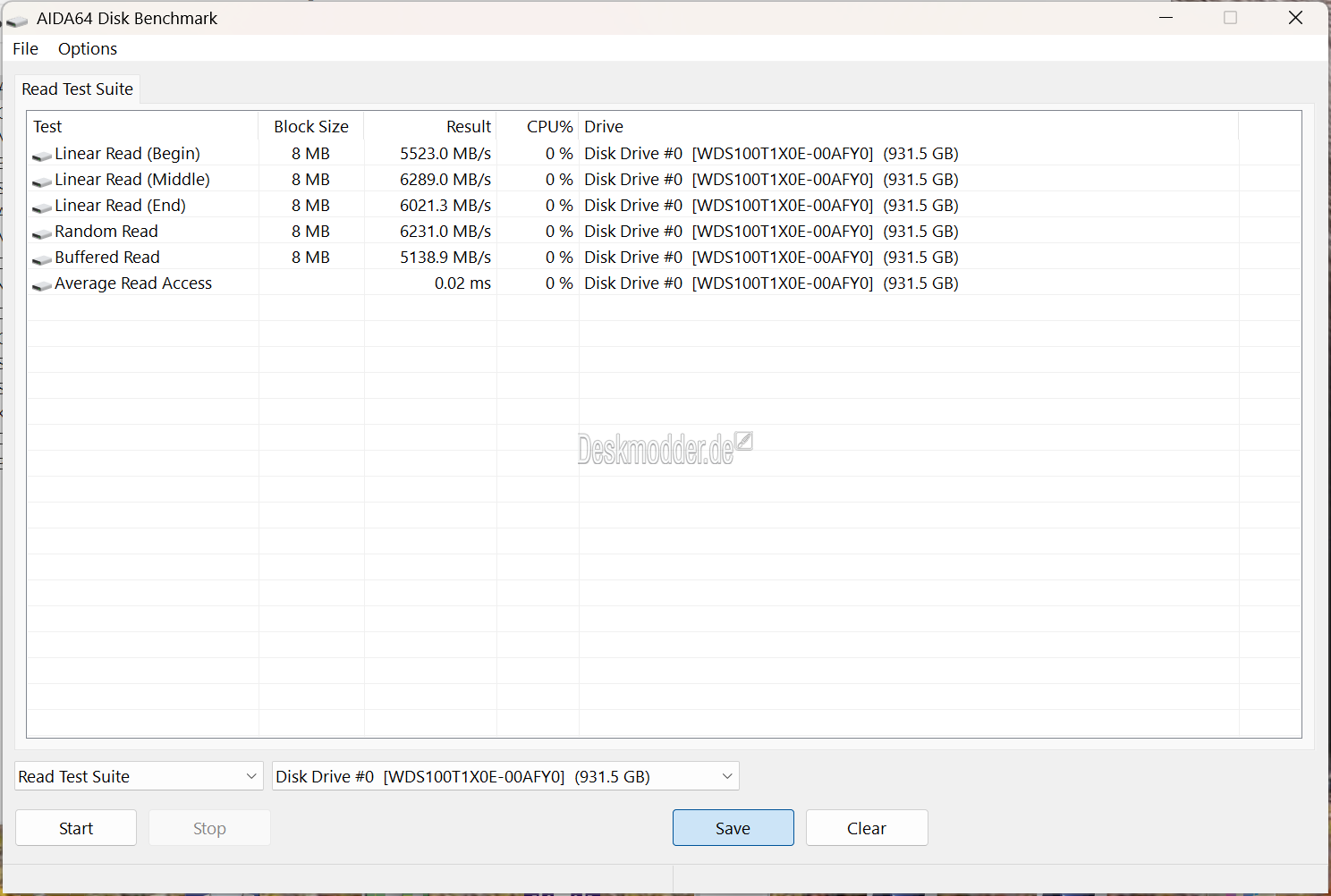1331x896 pixels.
Task: Open the Options menu
Action: click(88, 48)
